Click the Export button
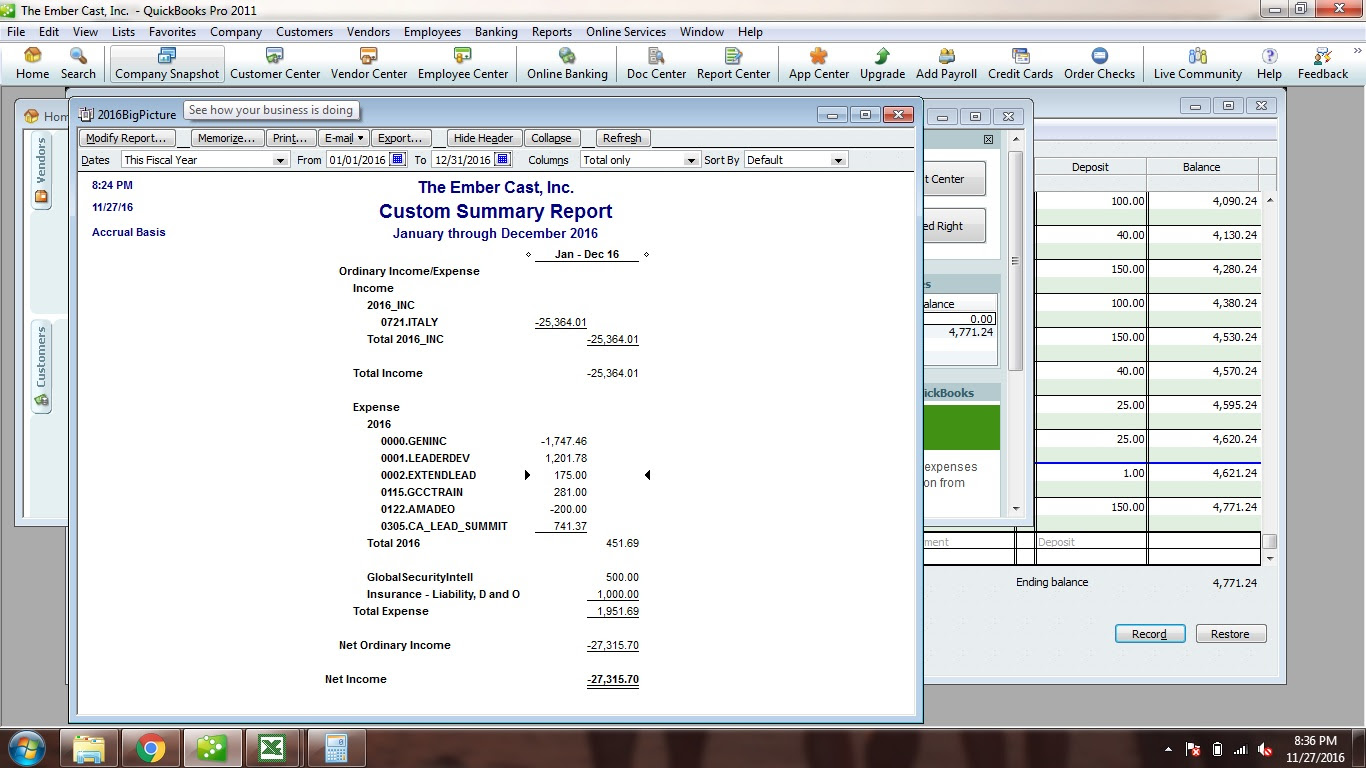1366x768 pixels. (400, 138)
